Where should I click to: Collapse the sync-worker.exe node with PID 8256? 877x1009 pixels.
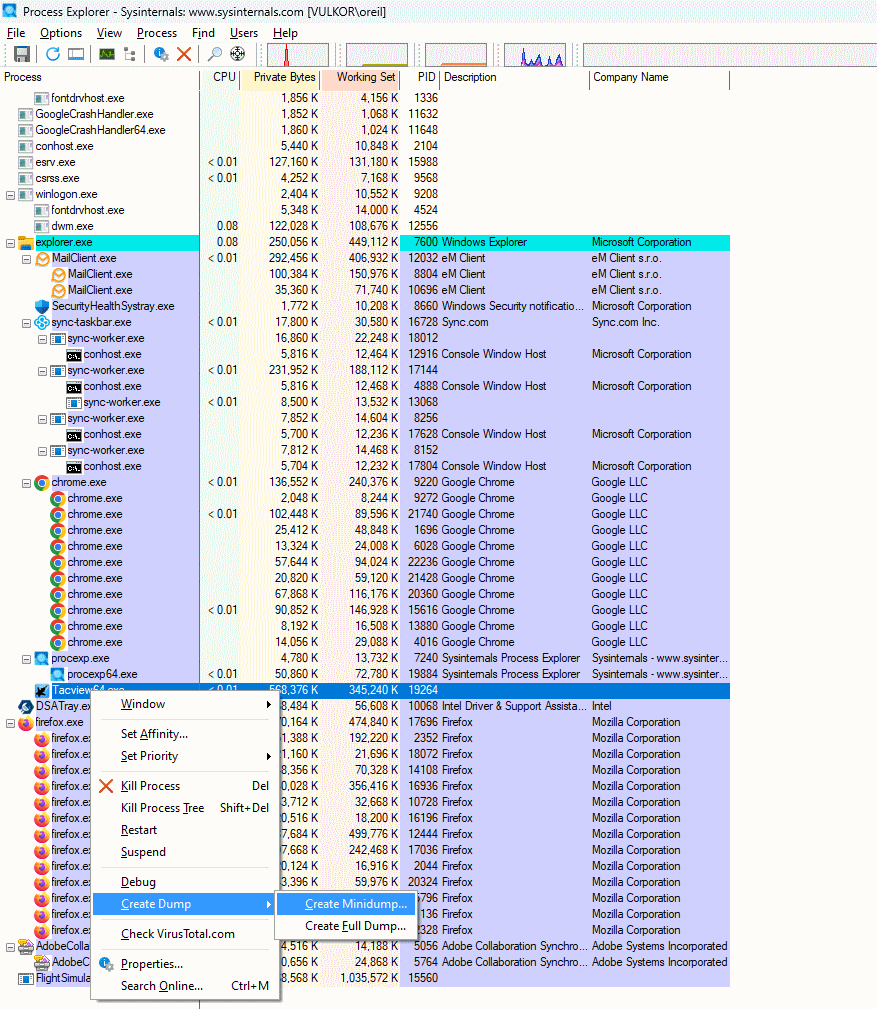pos(42,419)
